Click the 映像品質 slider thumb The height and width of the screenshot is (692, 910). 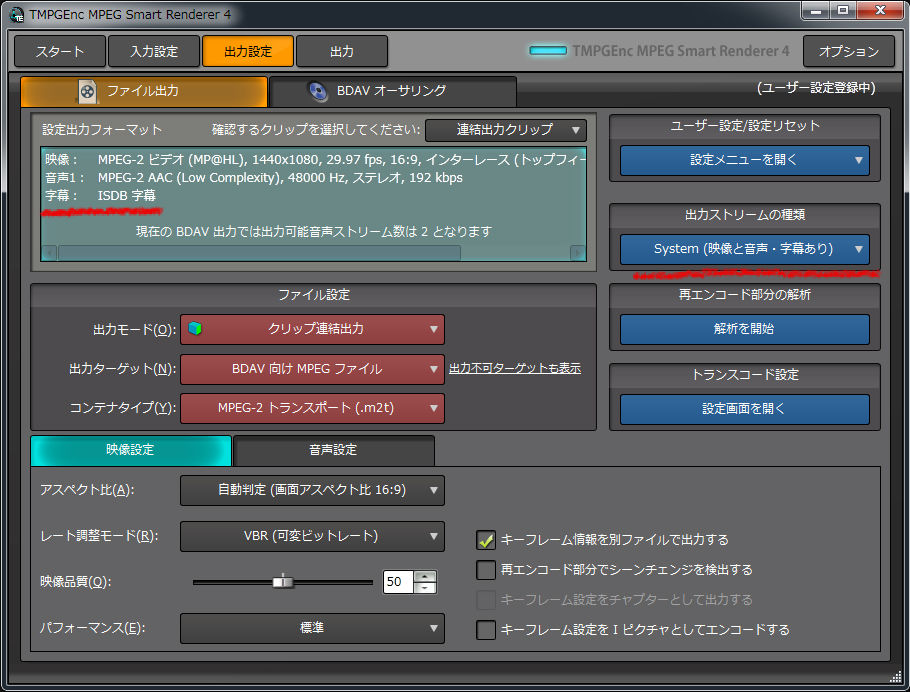click(283, 581)
